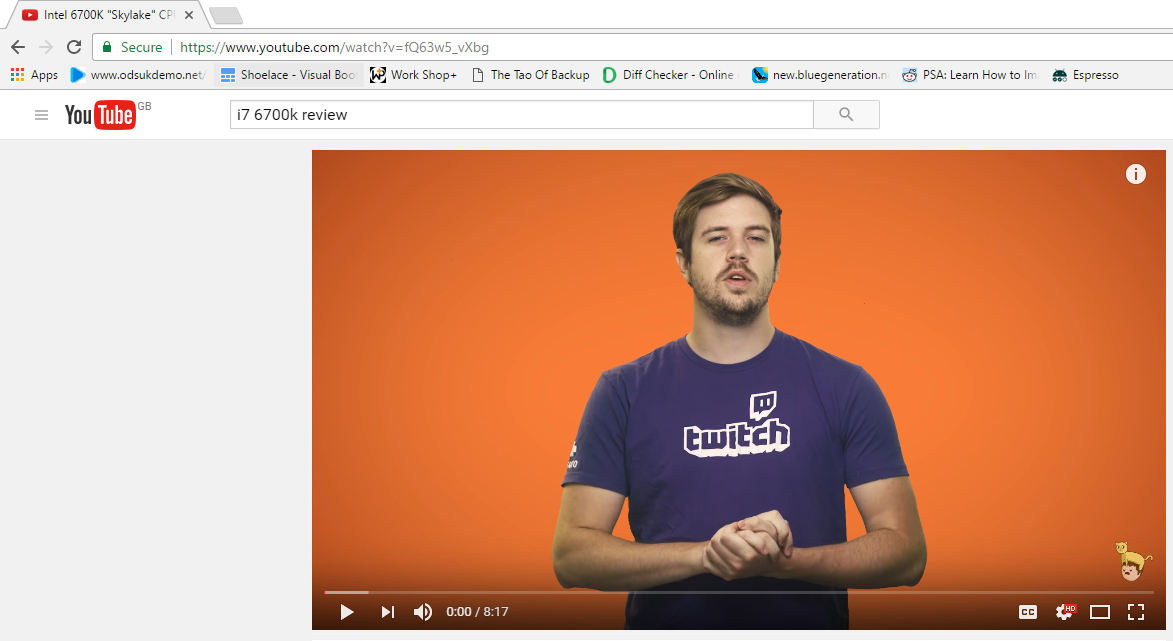
Task: Open Shoelace - Visual Boo bookmark
Action: (x=288, y=75)
